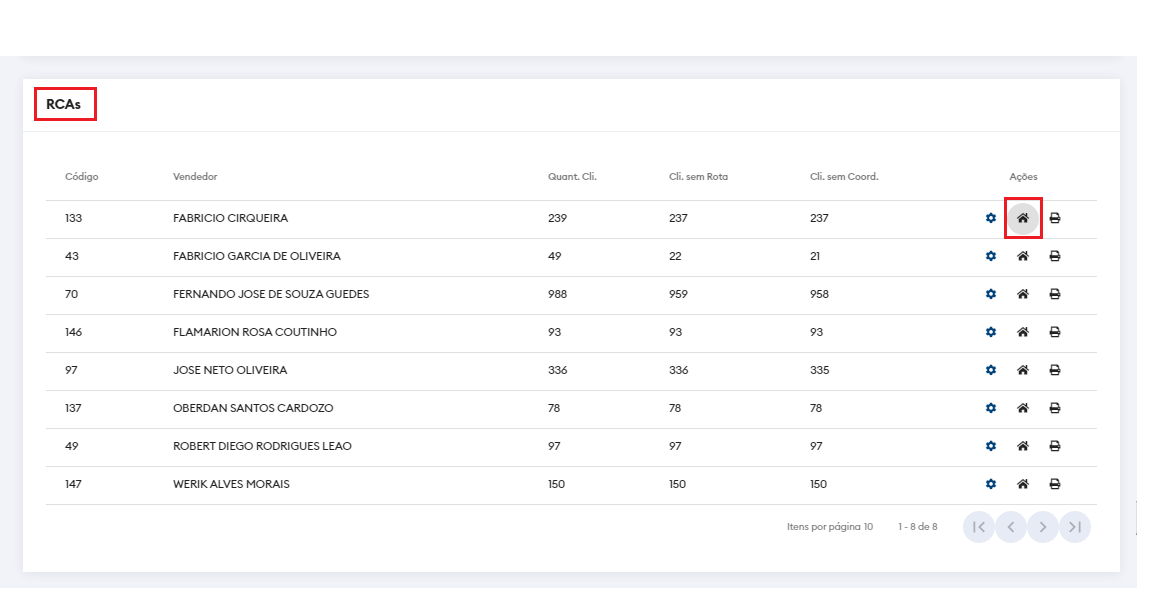The image size is (1152, 609).
Task: Go to the first page of results
Action: 979,527
